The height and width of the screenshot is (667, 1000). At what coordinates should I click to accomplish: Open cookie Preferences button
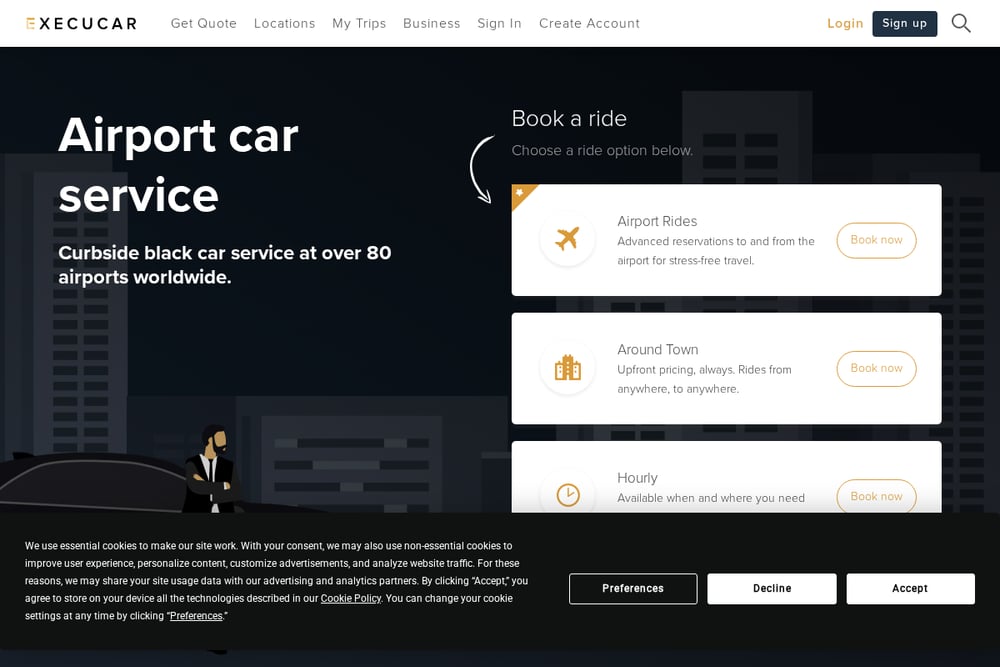click(633, 589)
